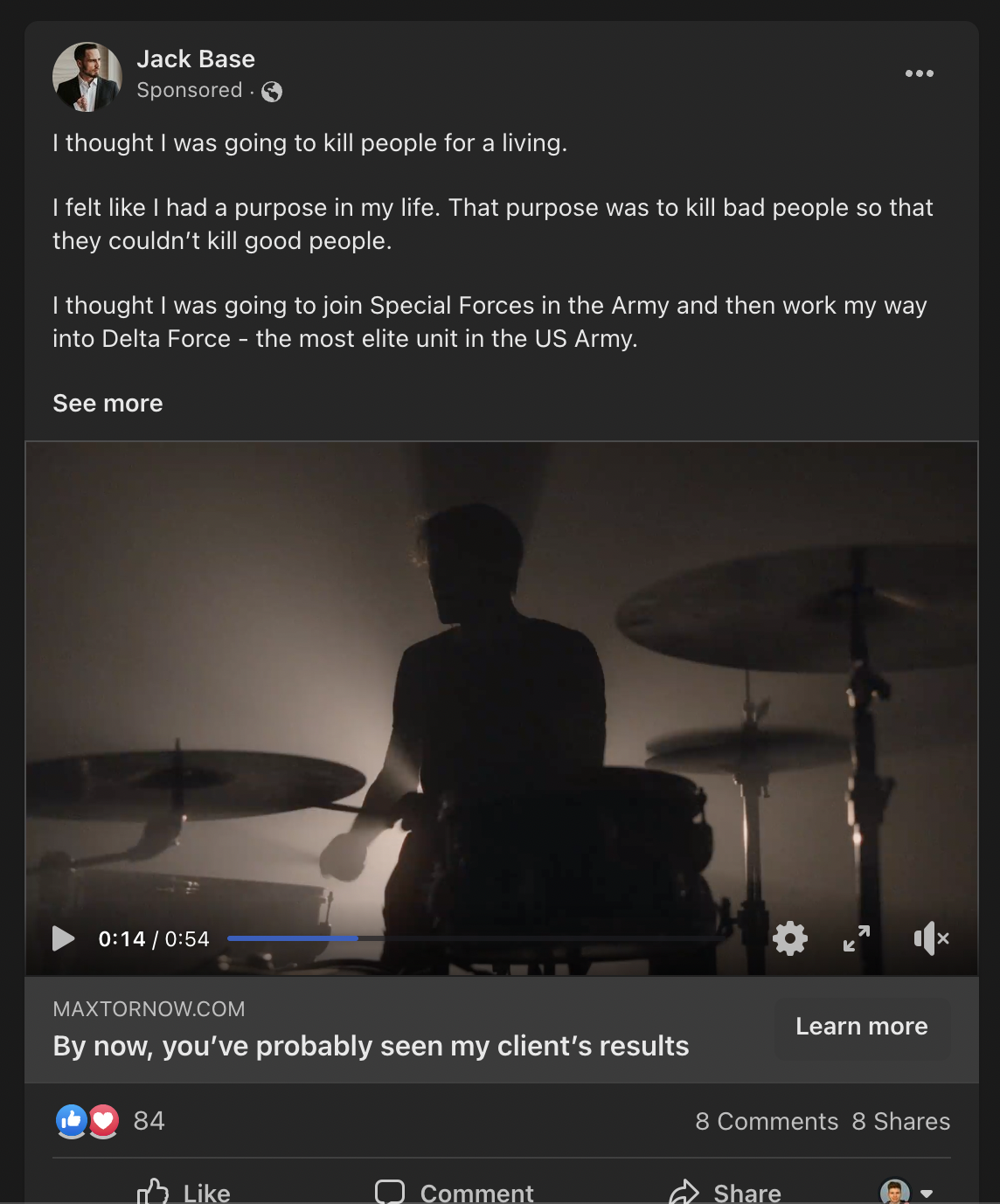Viewport: 1000px width, 1204px height.
Task: Seek on the video progress bar
Action: tap(476, 938)
